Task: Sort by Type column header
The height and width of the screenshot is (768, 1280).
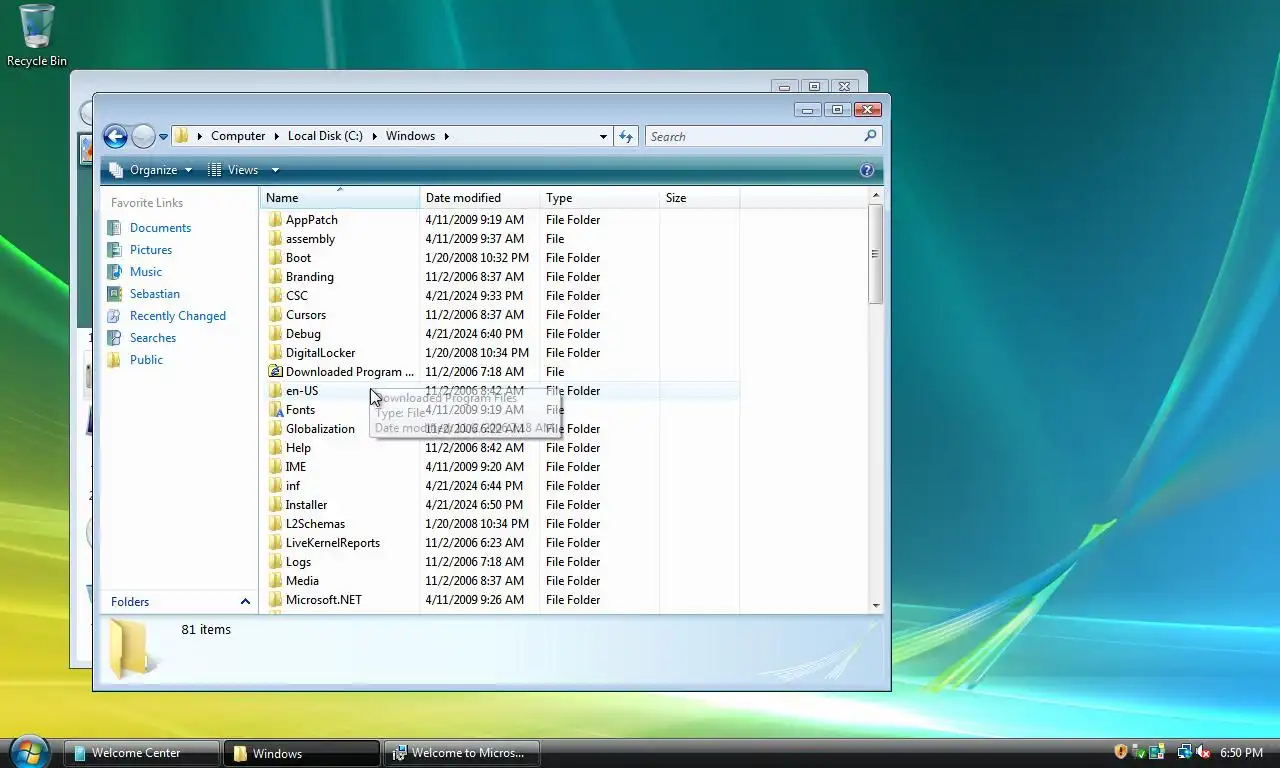Action: [599, 198]
